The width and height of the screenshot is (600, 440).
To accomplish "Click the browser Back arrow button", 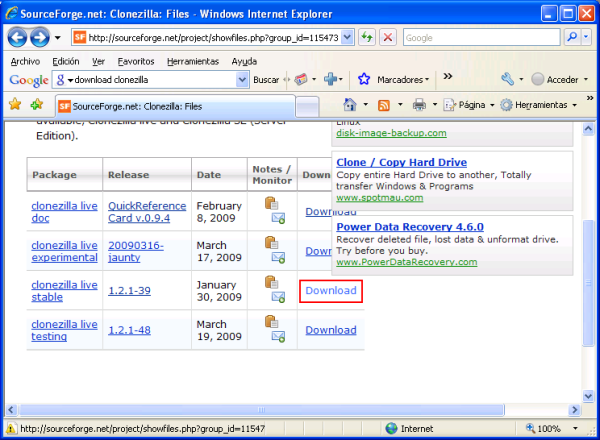I will [x=19, y=37].
